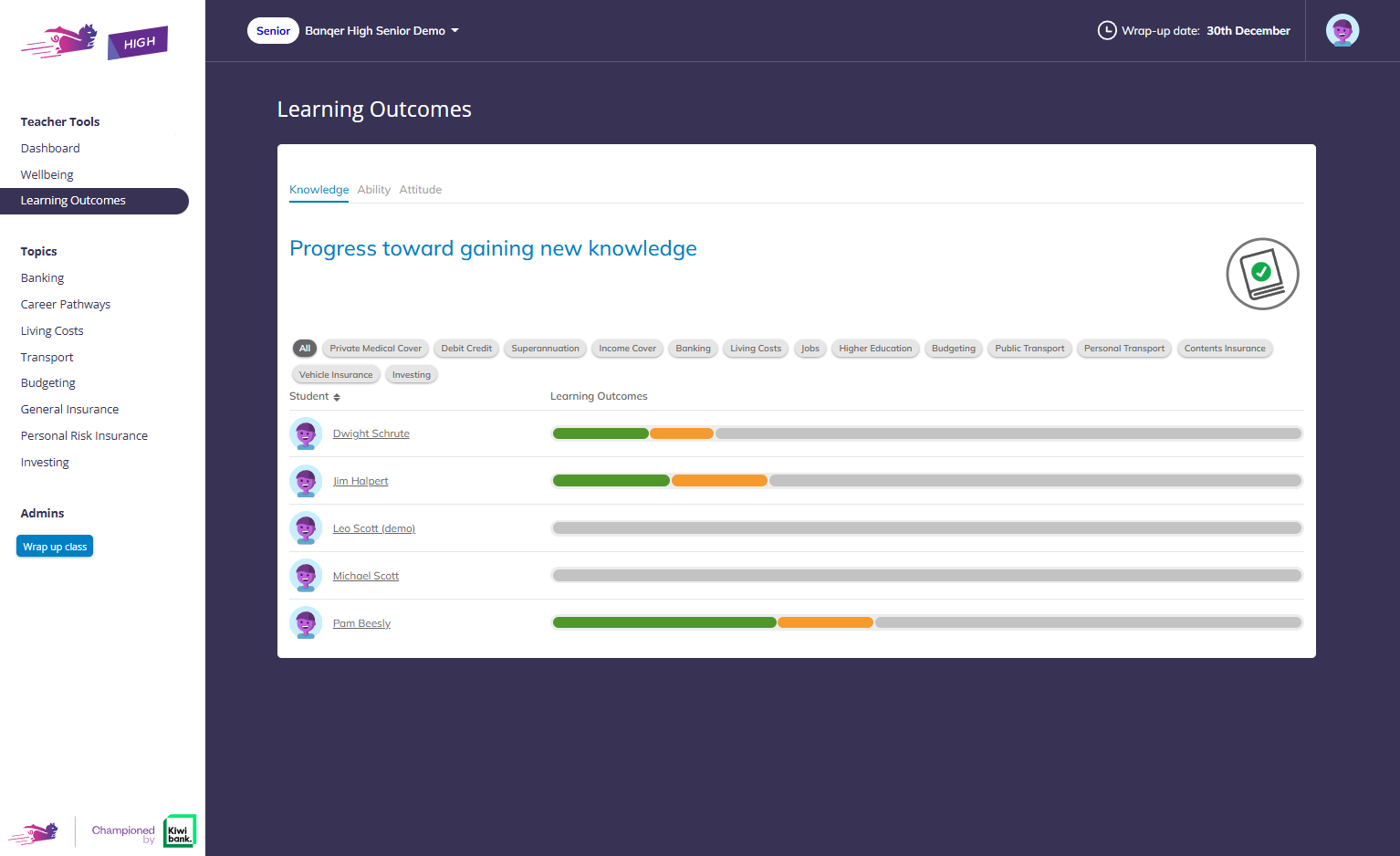Filter outcomes by Public Transport
Image resolution: width=1400 pixels, height=856 pixels.
[x=1029, y=349]
